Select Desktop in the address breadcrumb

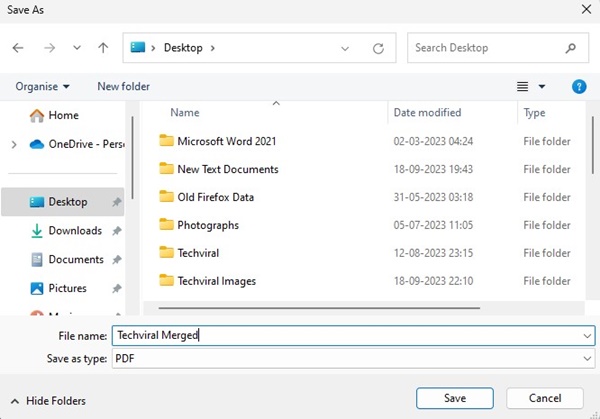[x=183, y=48]
